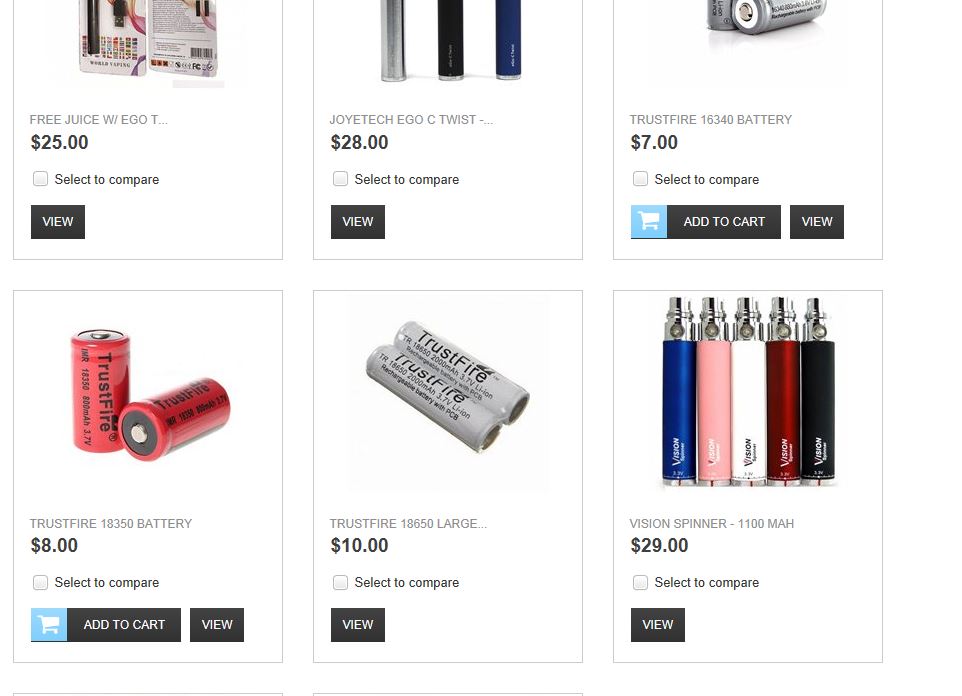Enable compare for TrustFire 18350 Battery
This screenshot has height=696, width=962.
click(x=40, y=582)
